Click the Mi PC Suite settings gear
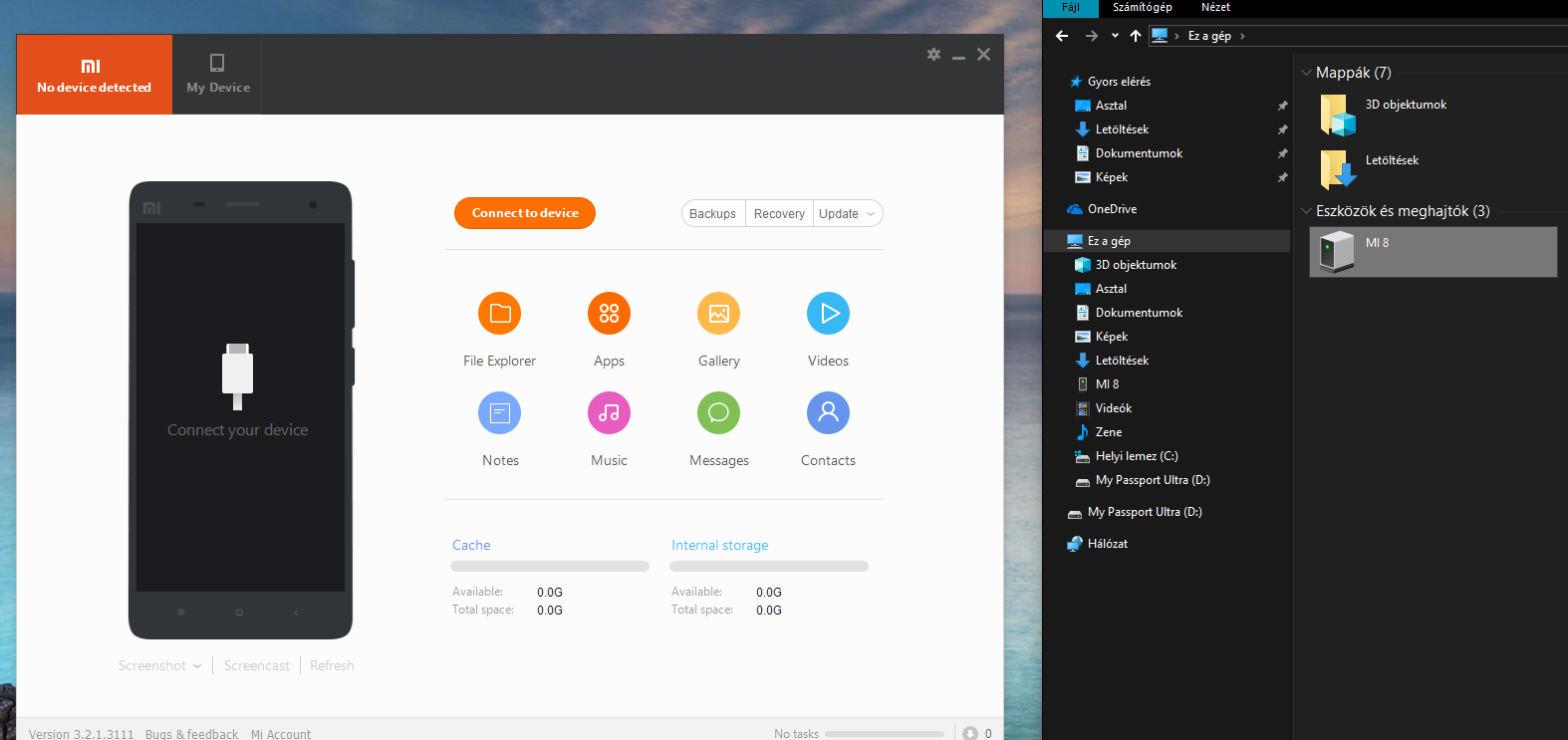1568x740 pixels. tap(933, 55)
